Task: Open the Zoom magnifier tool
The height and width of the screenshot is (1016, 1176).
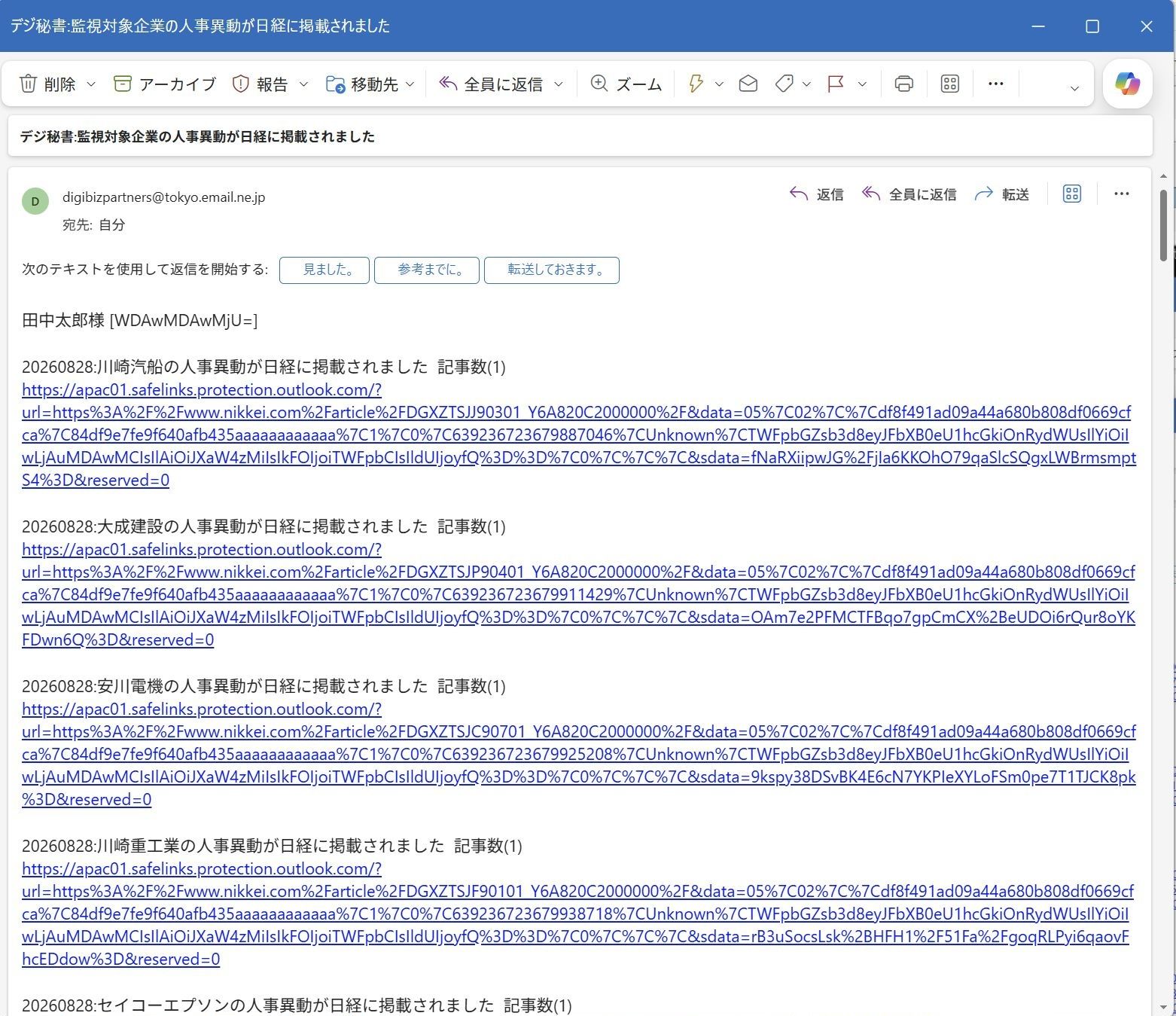Action: click(626, 84)
